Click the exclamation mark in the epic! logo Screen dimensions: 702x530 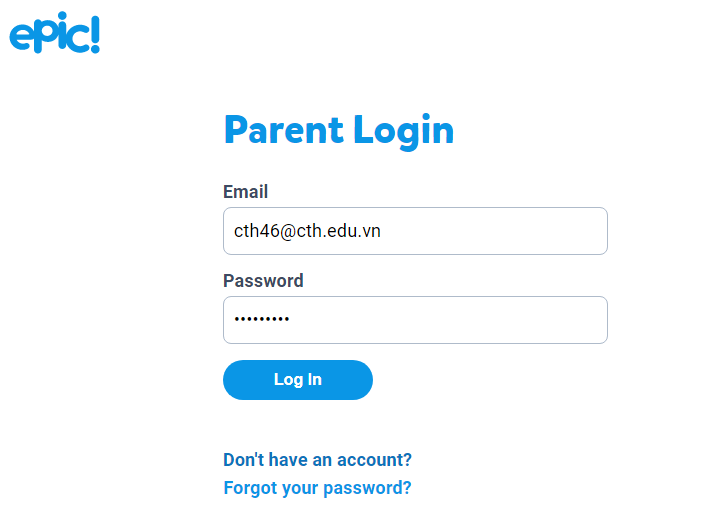click(x=94, y=32)
